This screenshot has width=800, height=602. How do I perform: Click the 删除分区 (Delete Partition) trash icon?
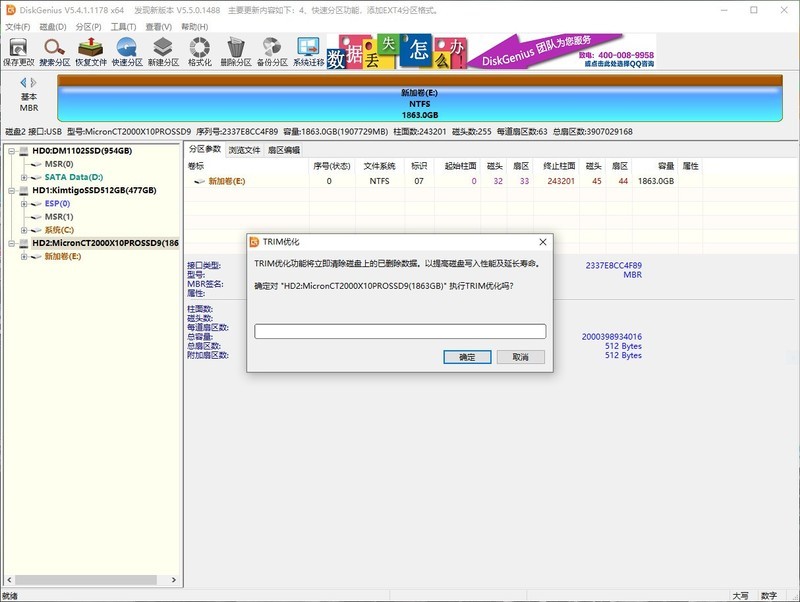click(x=235, y=51)
